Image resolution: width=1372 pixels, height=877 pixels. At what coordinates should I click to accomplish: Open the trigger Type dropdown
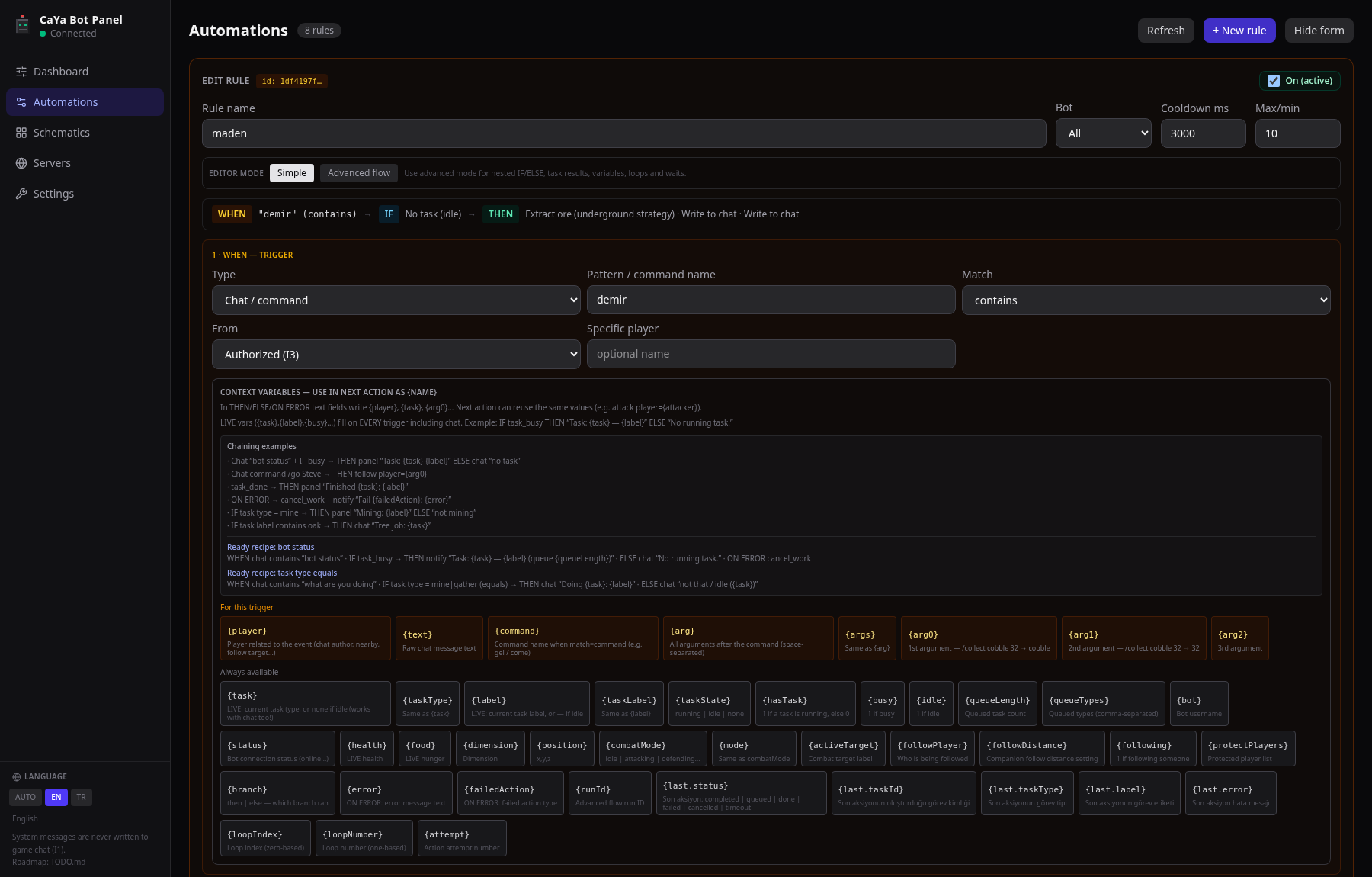[396, 300]
